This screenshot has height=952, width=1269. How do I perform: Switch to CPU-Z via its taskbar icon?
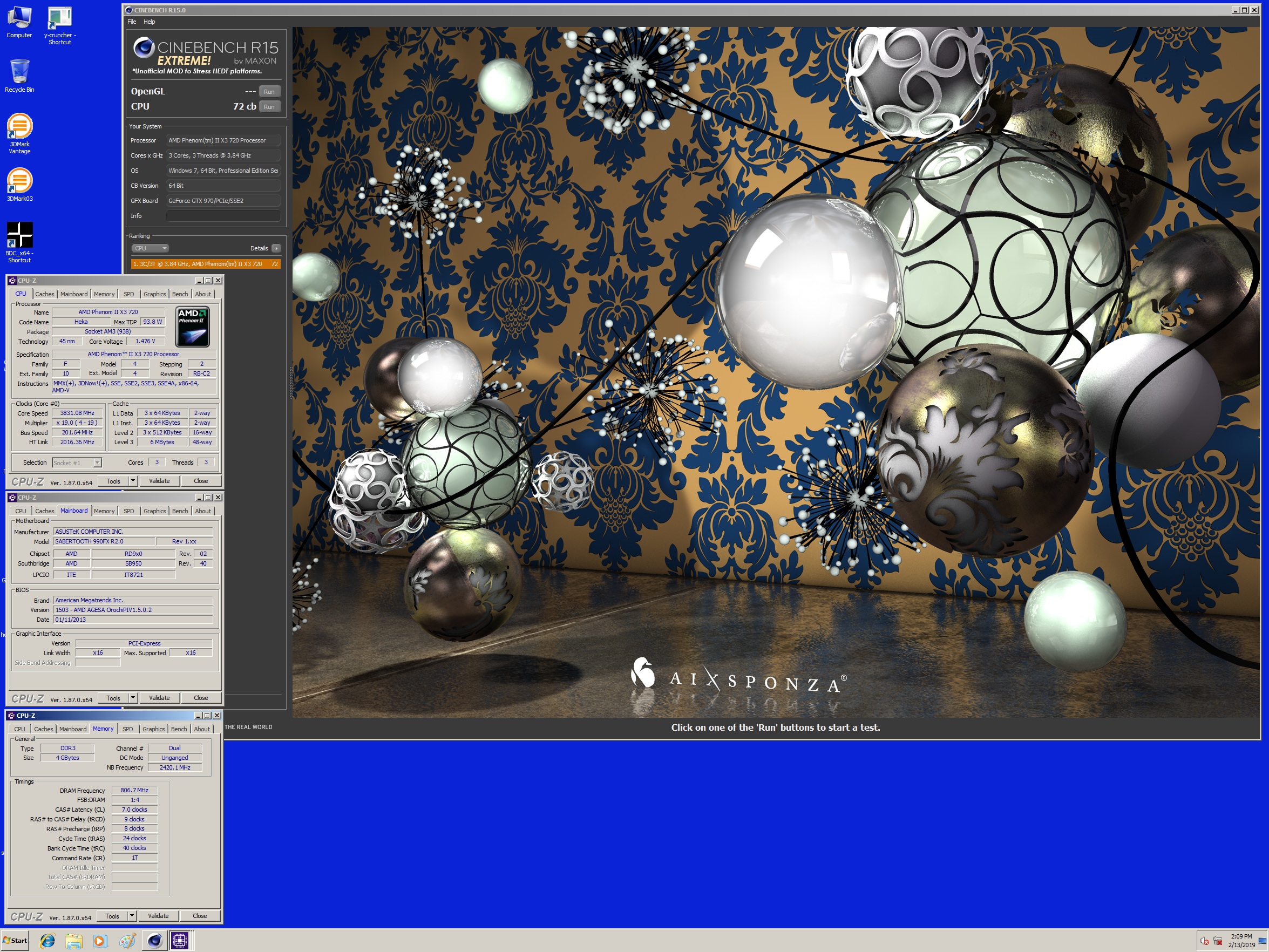(180, 941)
